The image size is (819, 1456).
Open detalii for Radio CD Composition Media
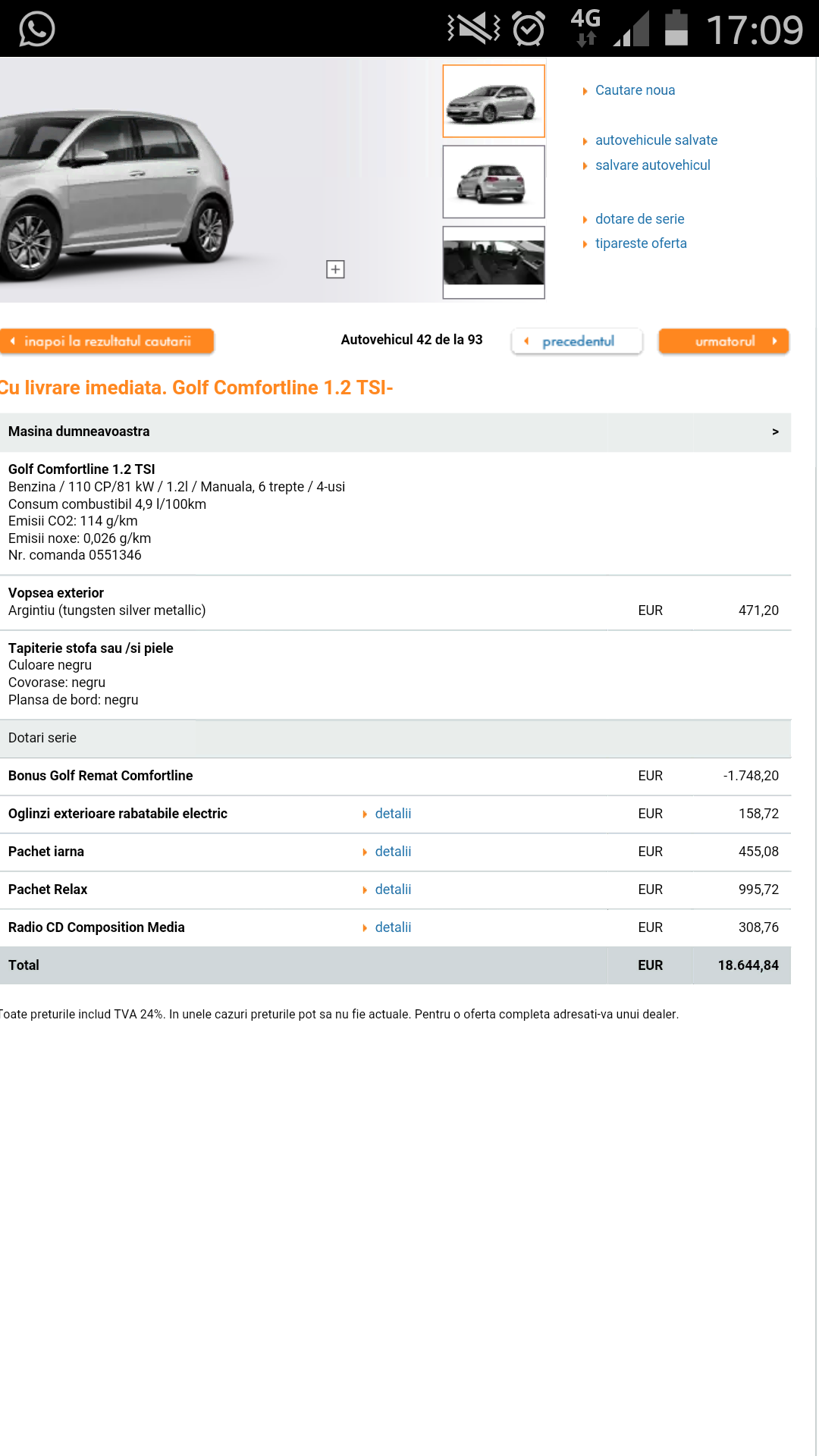click(393, 927)
